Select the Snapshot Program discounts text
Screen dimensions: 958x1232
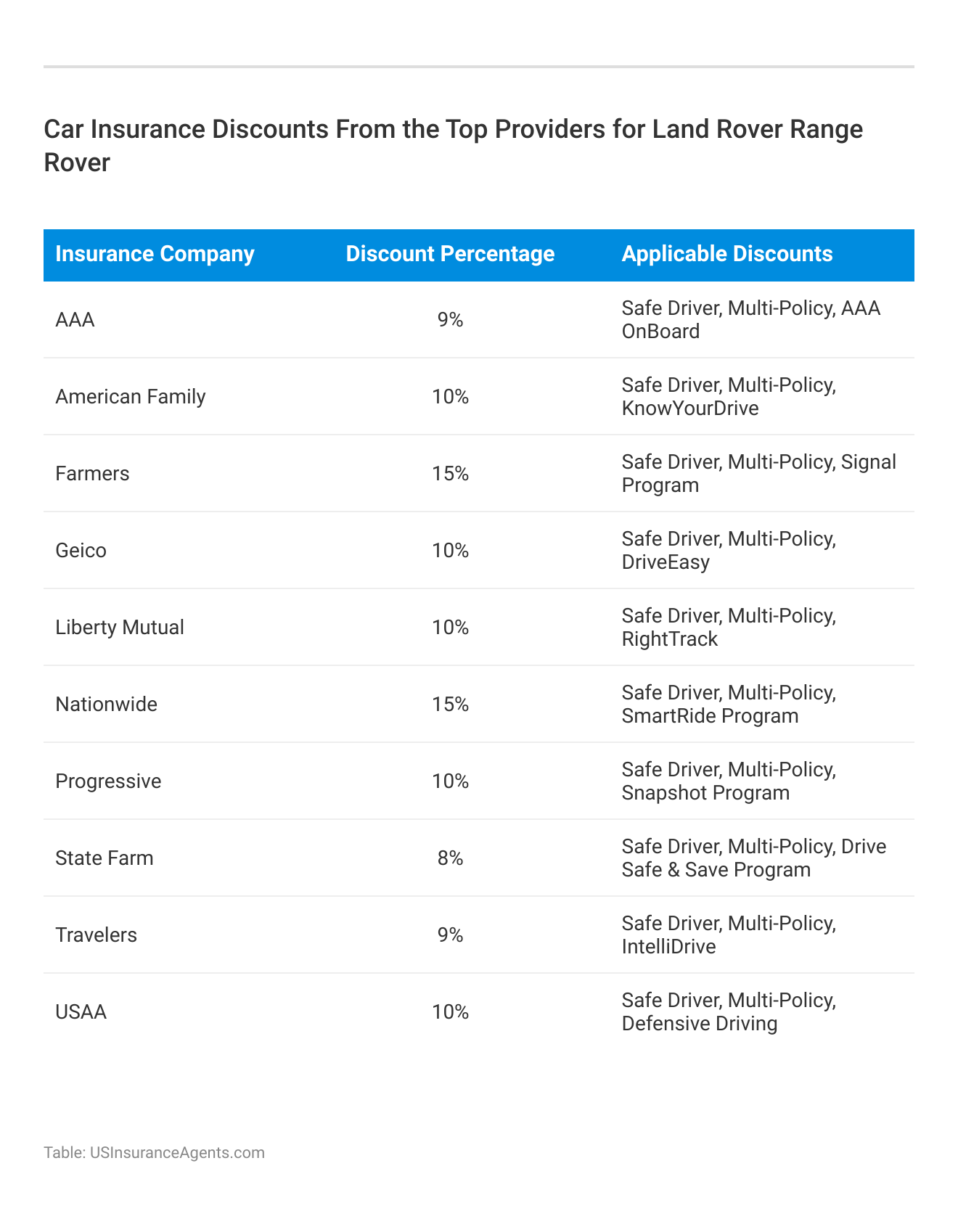pyautogui.click(x=729, y=781)
